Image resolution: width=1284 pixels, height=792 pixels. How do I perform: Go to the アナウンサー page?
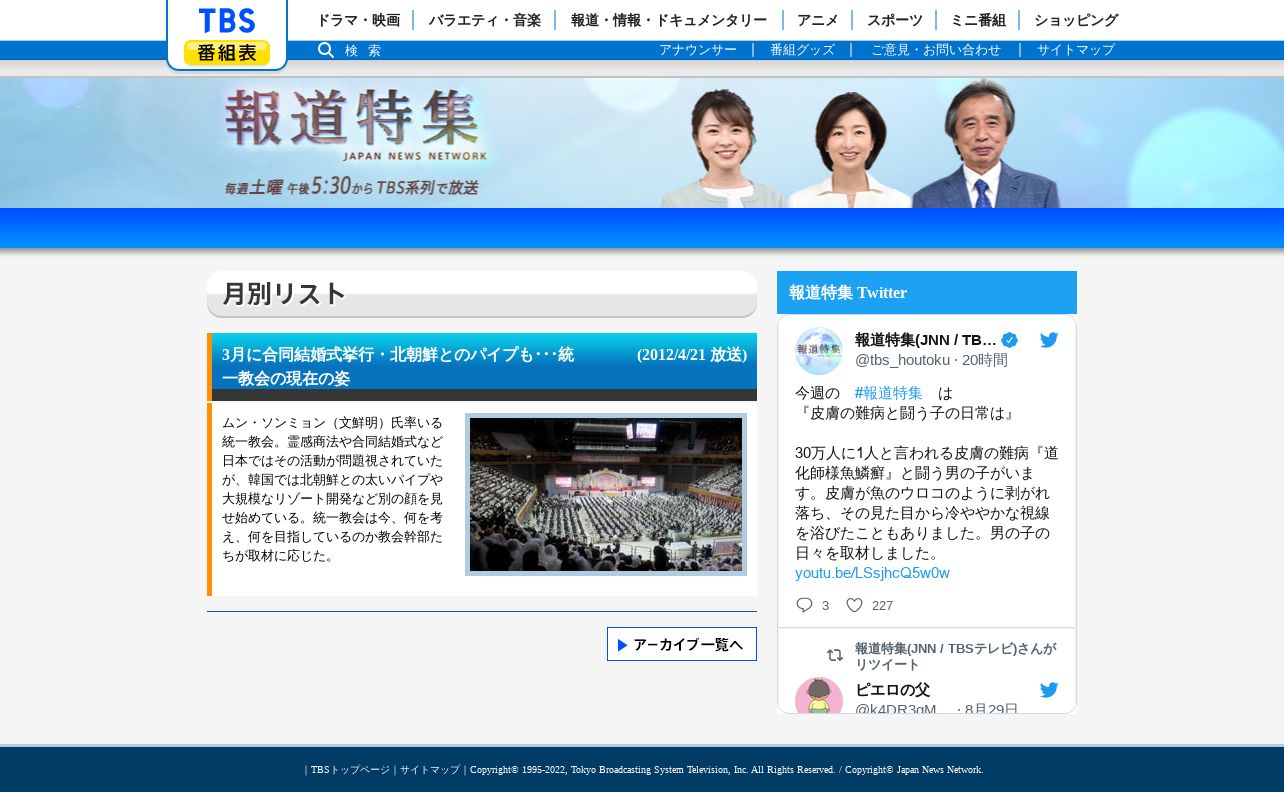pyautogui.click(x=698, y=50)
